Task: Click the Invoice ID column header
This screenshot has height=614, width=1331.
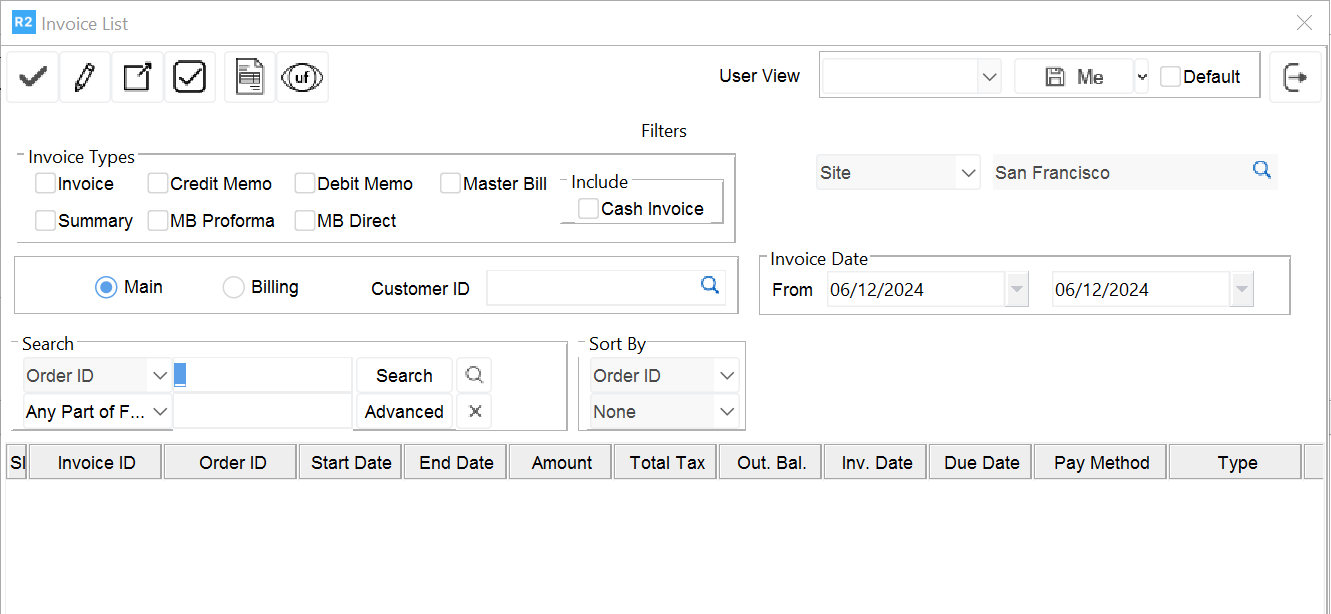Action: click(96, 463)
